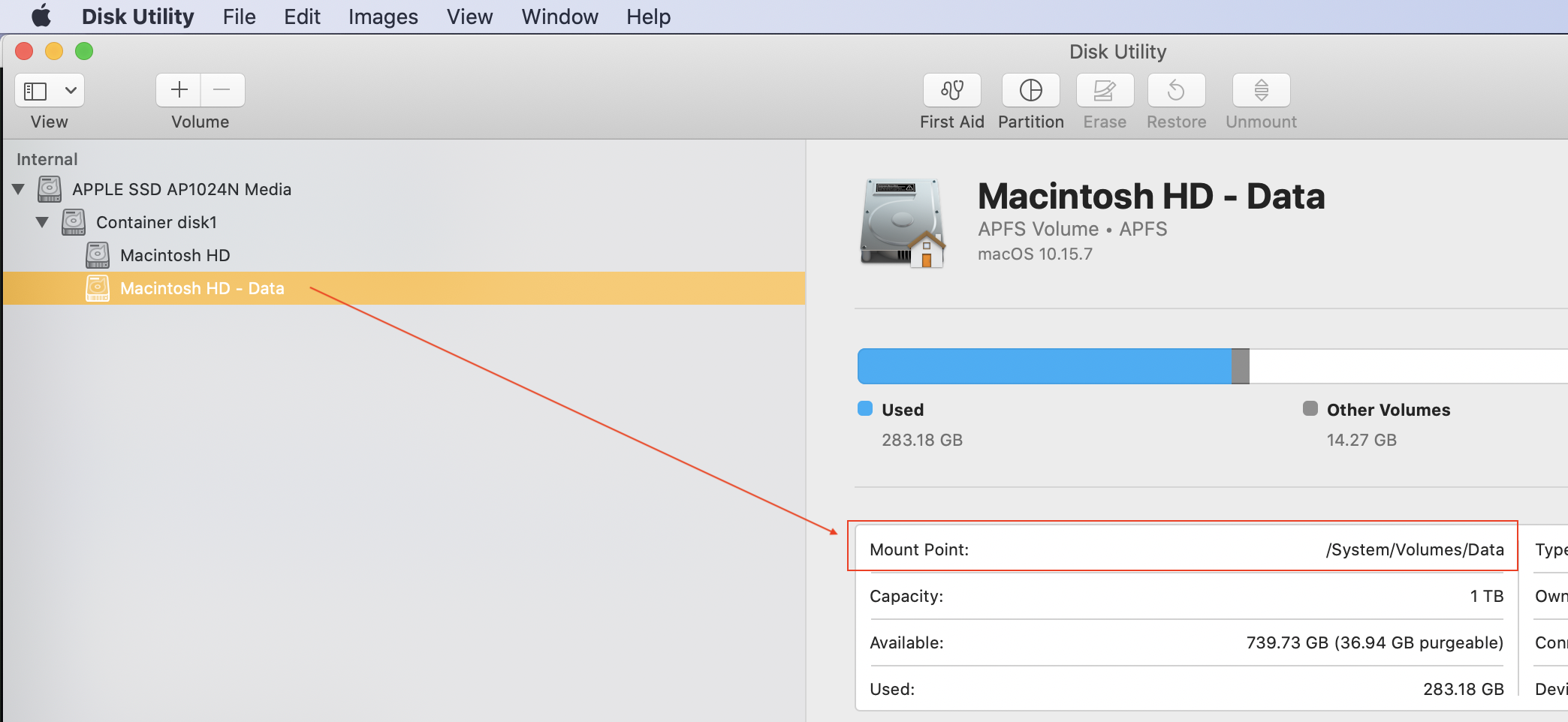Close the Disk Utility window
Image resolution: width=1568 pixels, height=722 pixels.
24,51
